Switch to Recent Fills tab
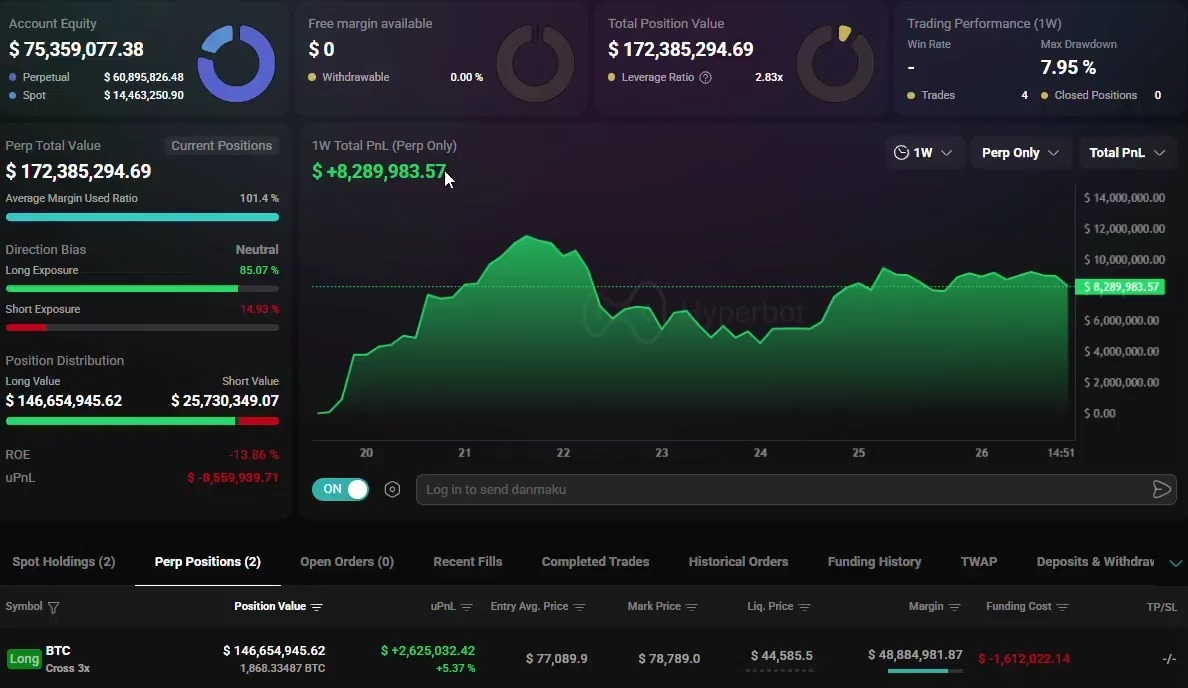Screen dimensions: 1188x688 coord(467,561)
